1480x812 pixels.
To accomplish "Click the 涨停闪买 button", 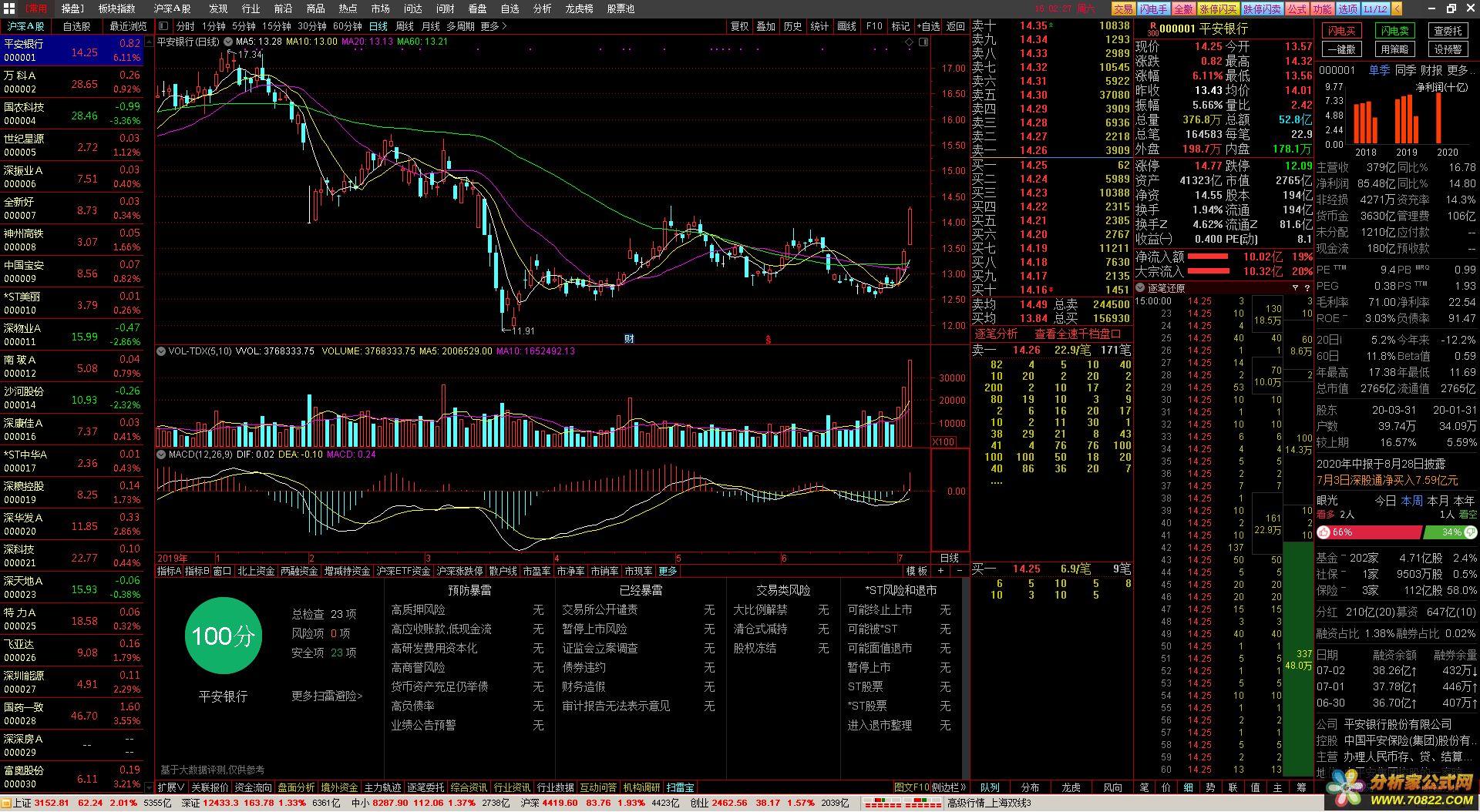I will point(1218,9).
